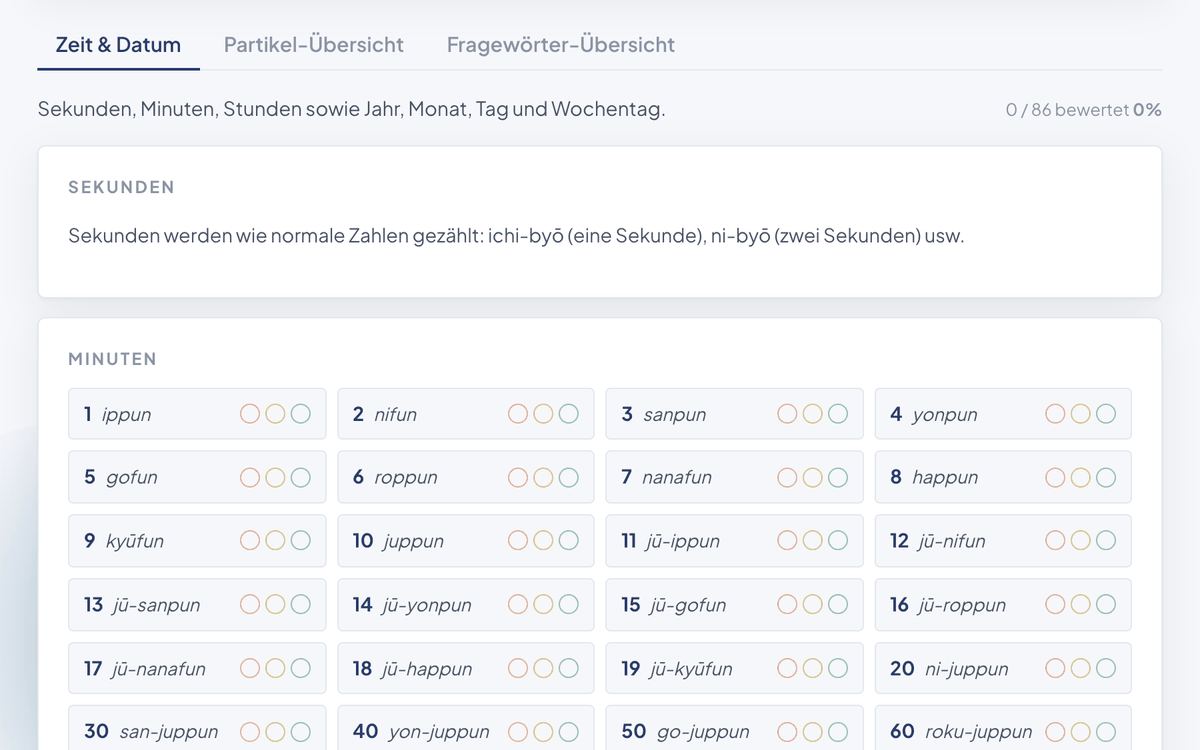Select the green circle for 20 ni-juppun
The height and width of the screenshot is (750, 1200).
click(x=1106, y=668)
